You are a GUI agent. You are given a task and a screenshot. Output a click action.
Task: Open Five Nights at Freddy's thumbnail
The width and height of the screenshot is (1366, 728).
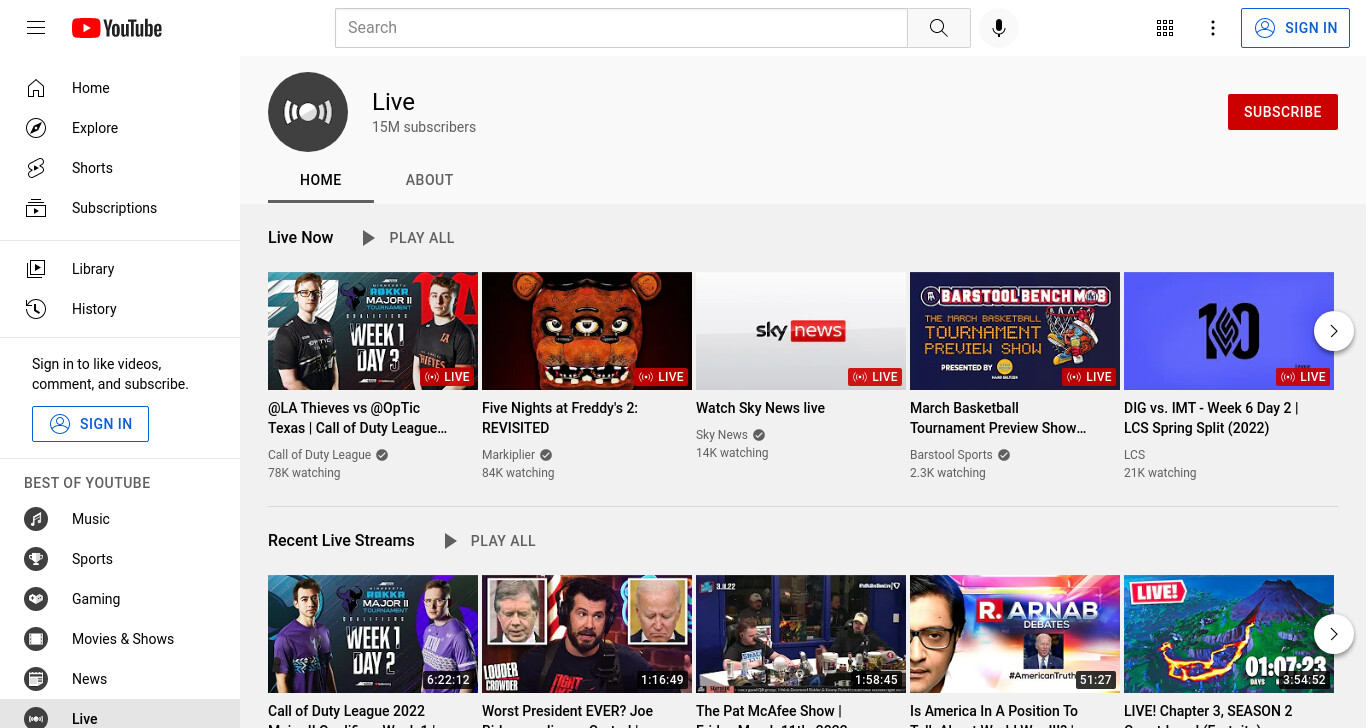pos(587,331)
